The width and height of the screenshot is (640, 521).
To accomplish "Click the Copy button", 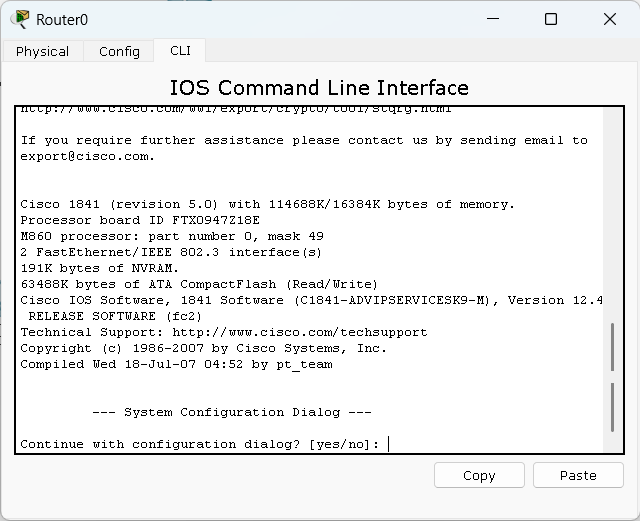I will tap(479, 475).
